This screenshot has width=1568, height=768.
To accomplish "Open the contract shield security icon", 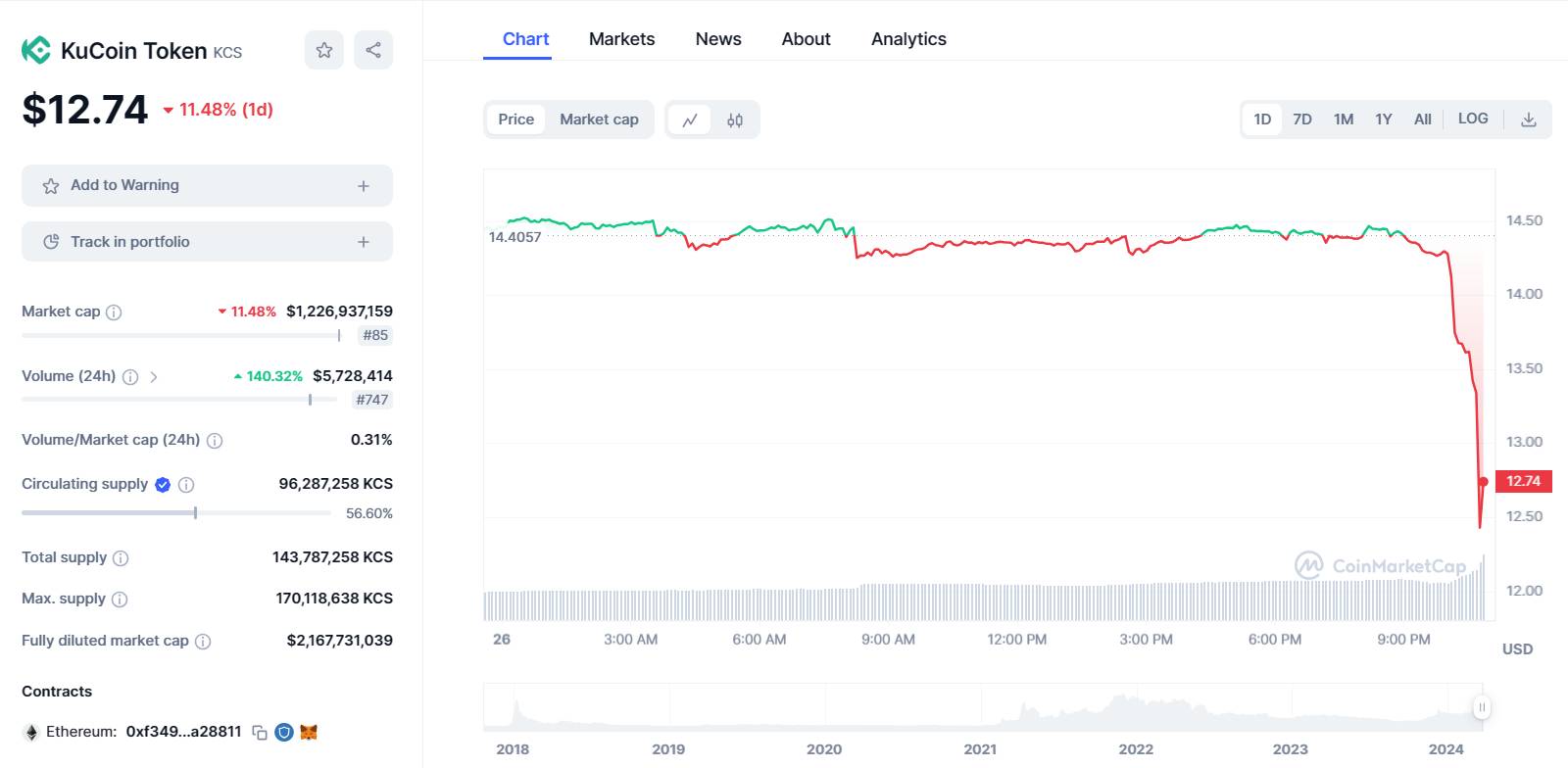I will (x=284, y=732).
